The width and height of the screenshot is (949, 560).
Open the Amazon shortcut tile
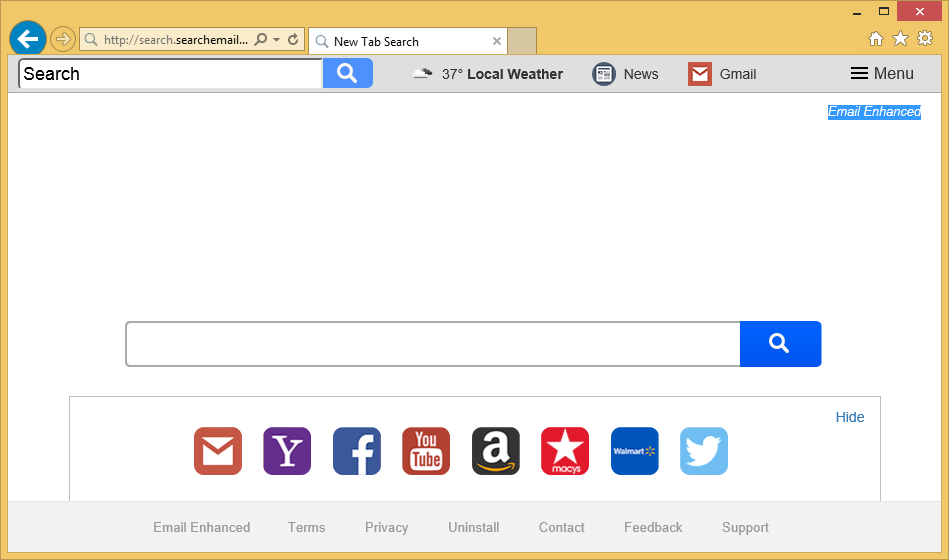tap(496, 451)
